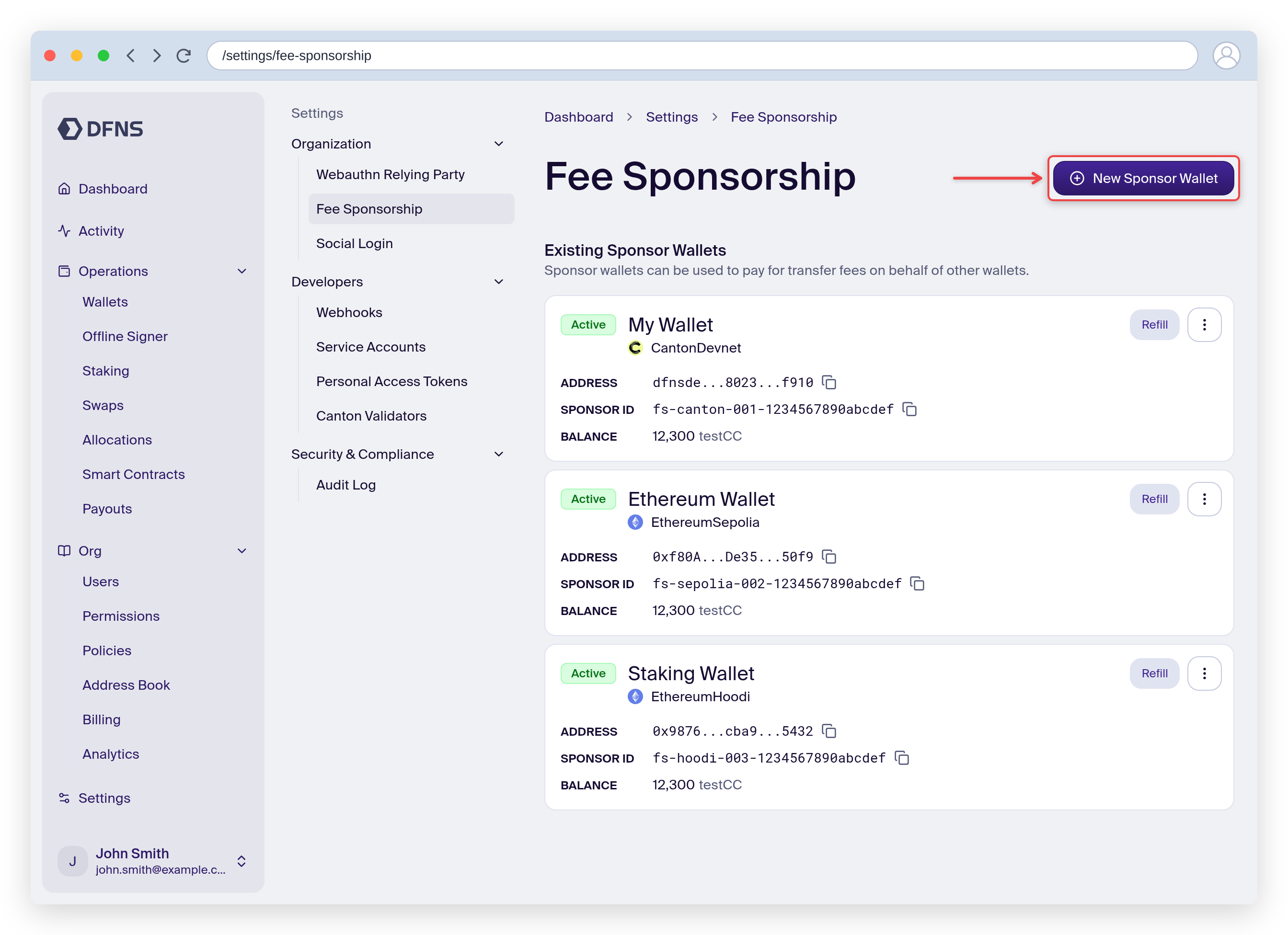Open Webhooks under Developers
The width and height of the screenshot is (1288, 935).
pos(349,313)
